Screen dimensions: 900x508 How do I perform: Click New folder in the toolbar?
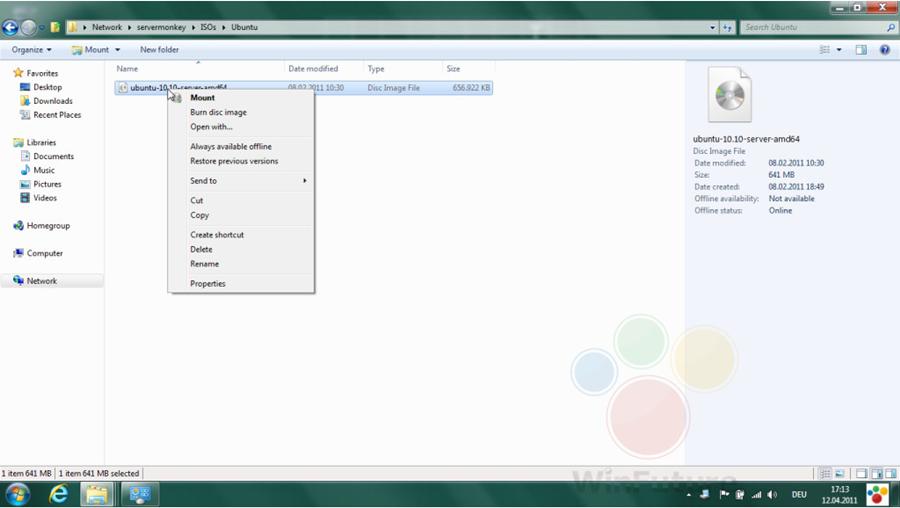click(160, 50)
